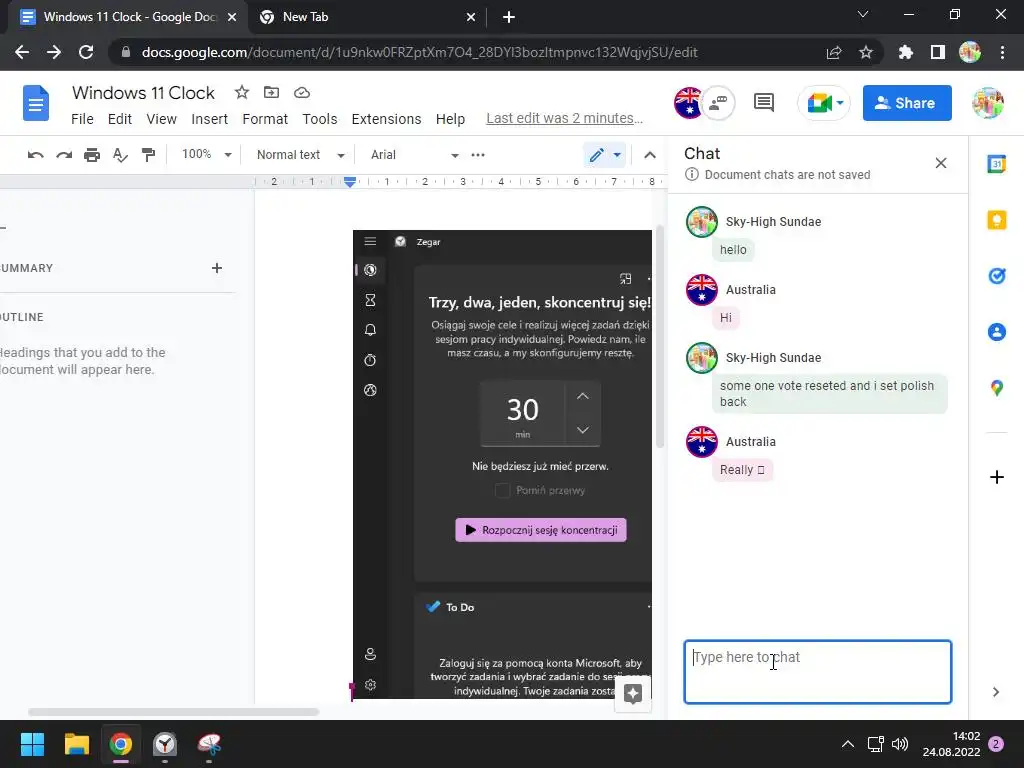
Task: Open the Clock app from taskbar
Action: click(165, 744)
